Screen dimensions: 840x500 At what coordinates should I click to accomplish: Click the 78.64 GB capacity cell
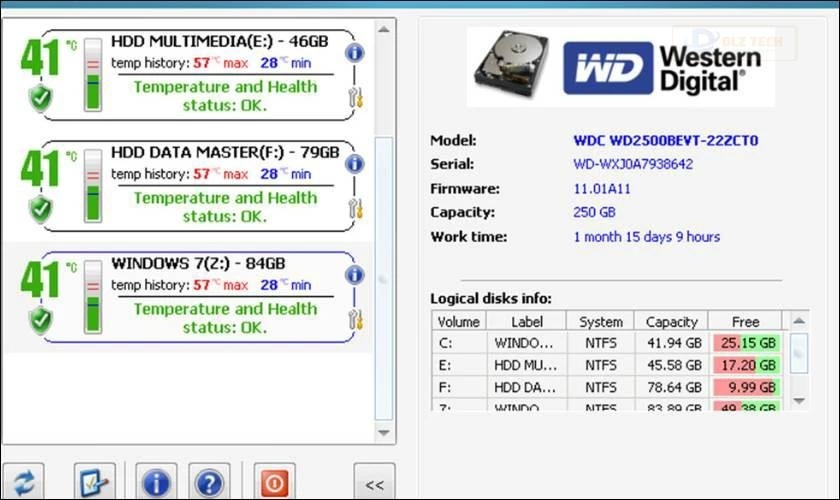pos(672,387)
